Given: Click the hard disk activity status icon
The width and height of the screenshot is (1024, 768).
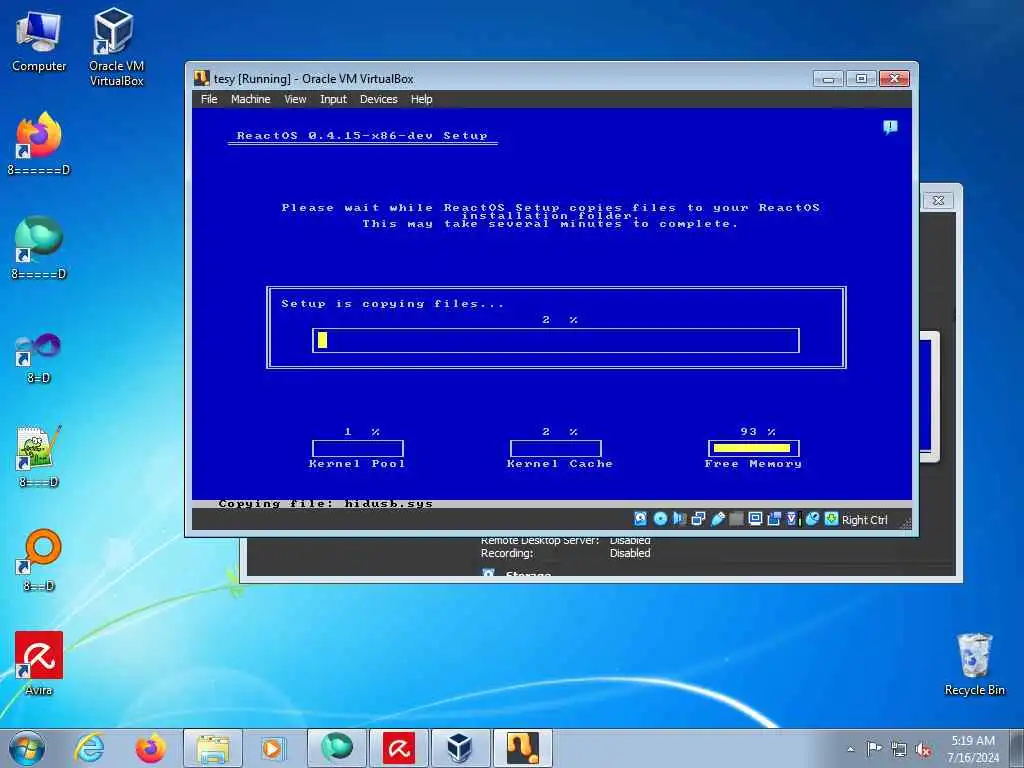Looking at the screenshot, I should pyautogui.click(x=641, y=519).
